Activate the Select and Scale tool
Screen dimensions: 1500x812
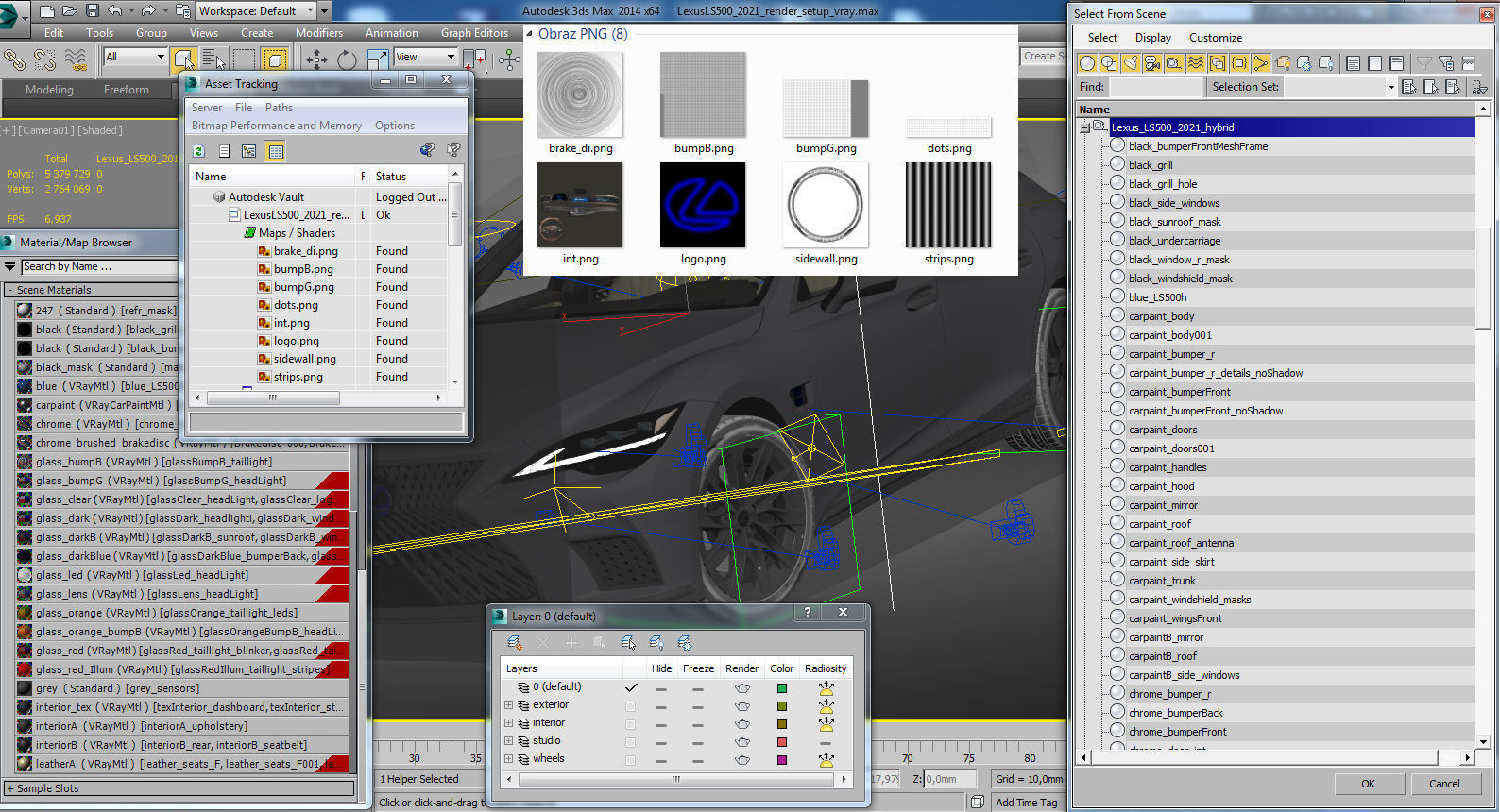click(x=377, y=59)
